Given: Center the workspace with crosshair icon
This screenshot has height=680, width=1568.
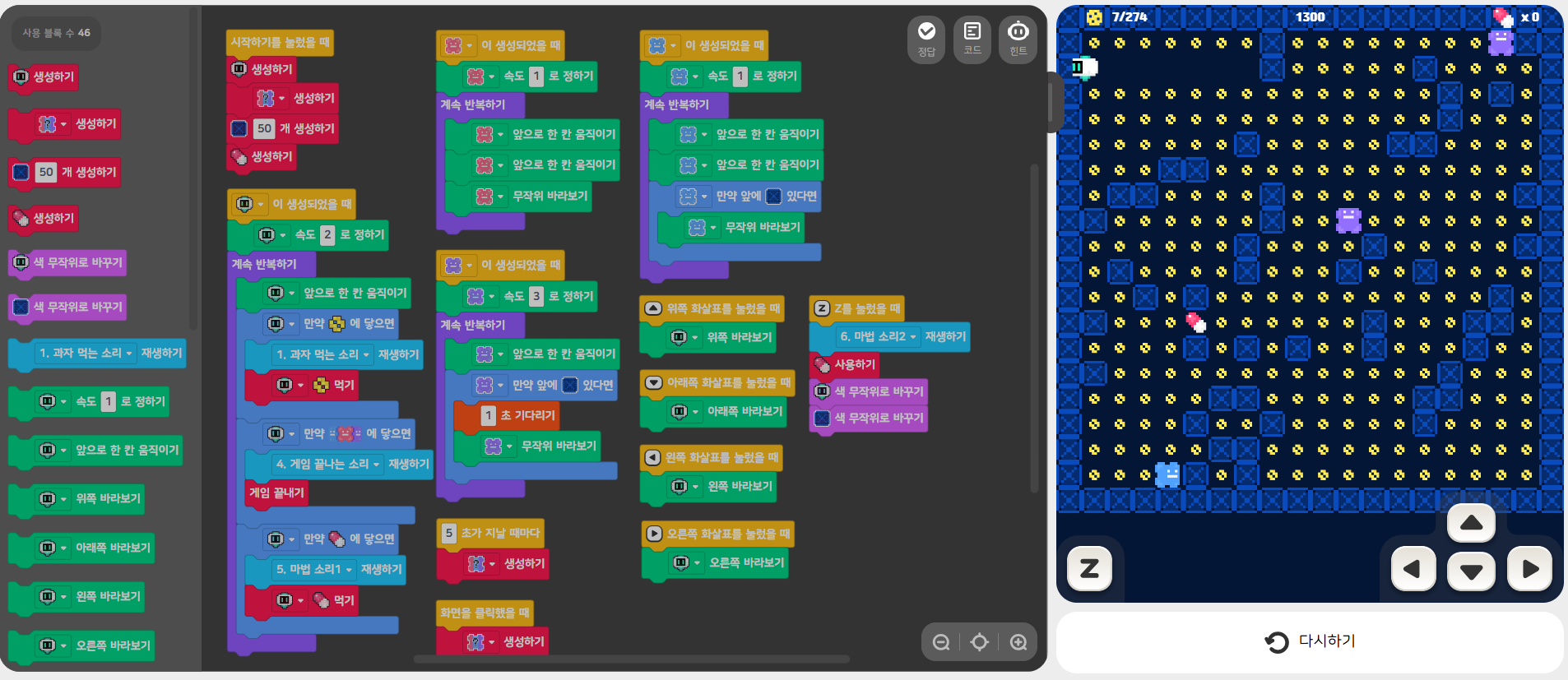Looking at the screenshot, I should pyautogui.click(x=980, y=642).
